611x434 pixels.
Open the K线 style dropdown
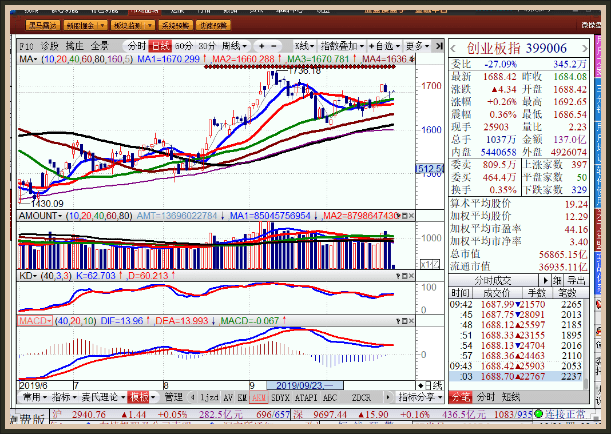[x=304, y=46]
